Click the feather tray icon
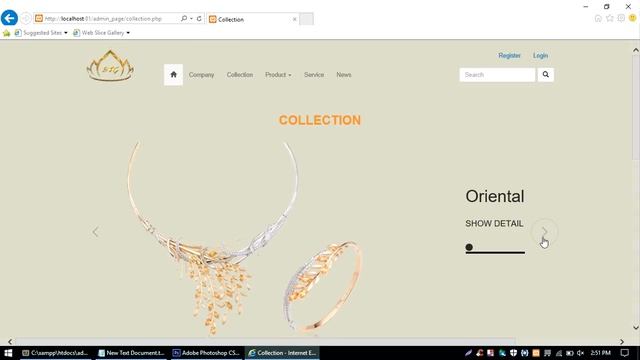The width and height of the screenshot is (640, 360). point(468,353)
